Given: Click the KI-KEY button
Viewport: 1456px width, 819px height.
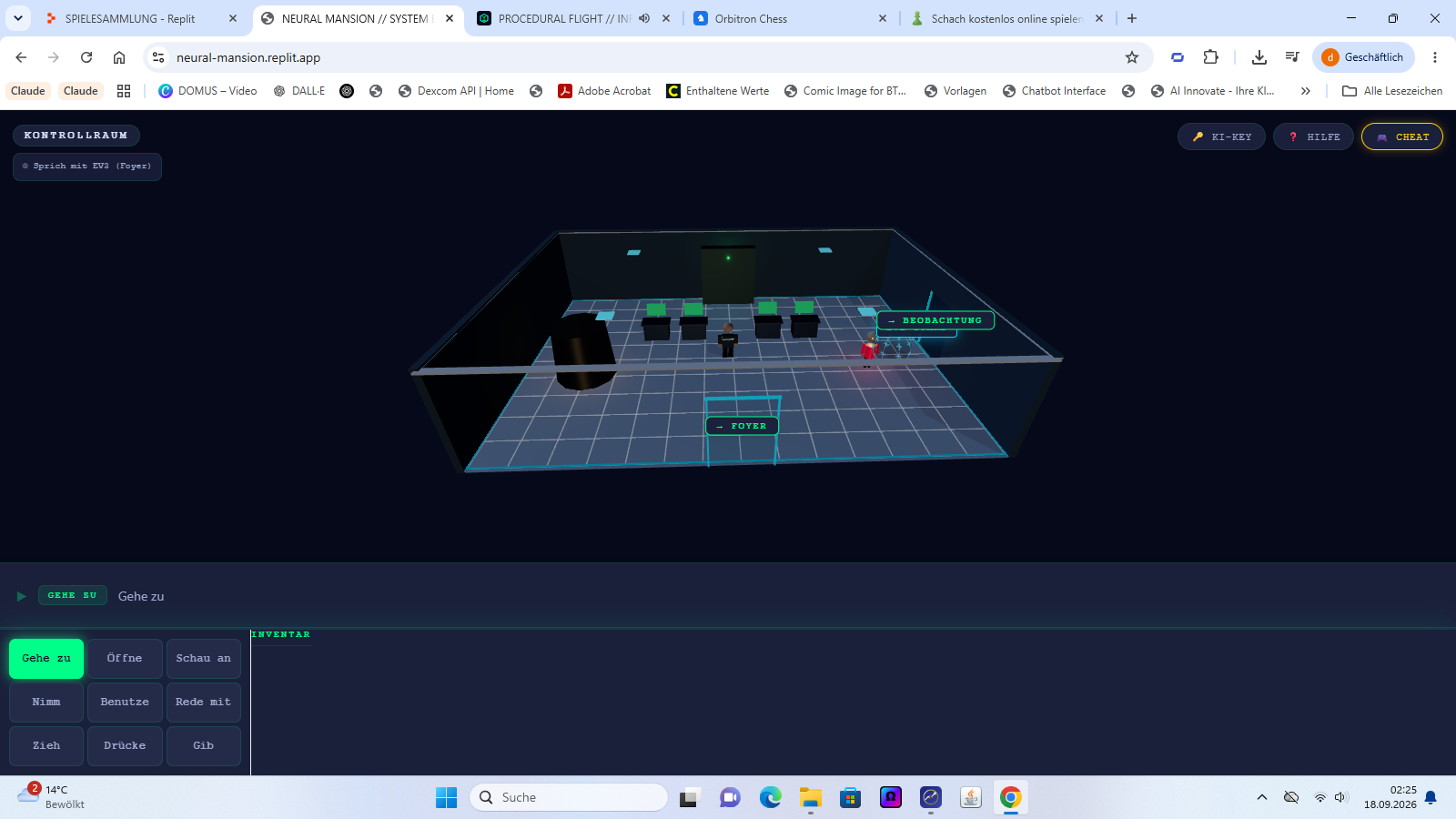Looking at the screenshot, I should point(1221,136).
